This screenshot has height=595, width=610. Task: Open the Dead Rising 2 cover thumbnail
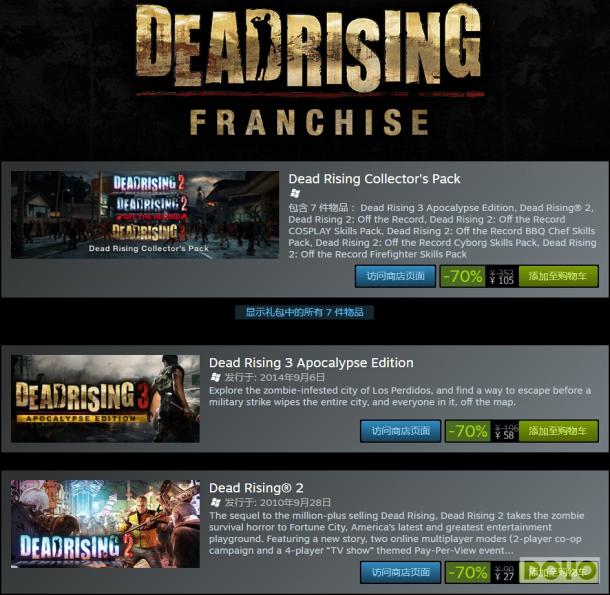pyautogui.click(x=105, y=524)
